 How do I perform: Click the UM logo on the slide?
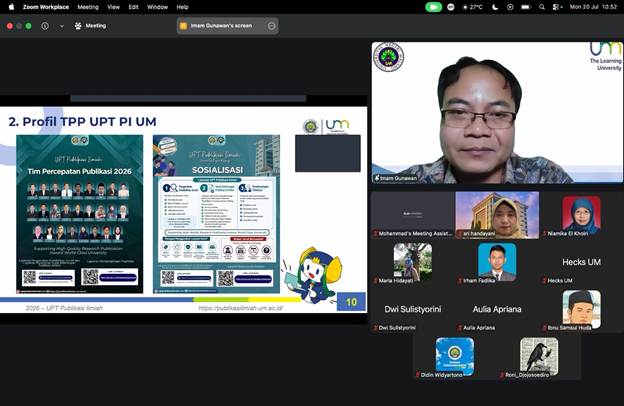click(x=337, y=127)
